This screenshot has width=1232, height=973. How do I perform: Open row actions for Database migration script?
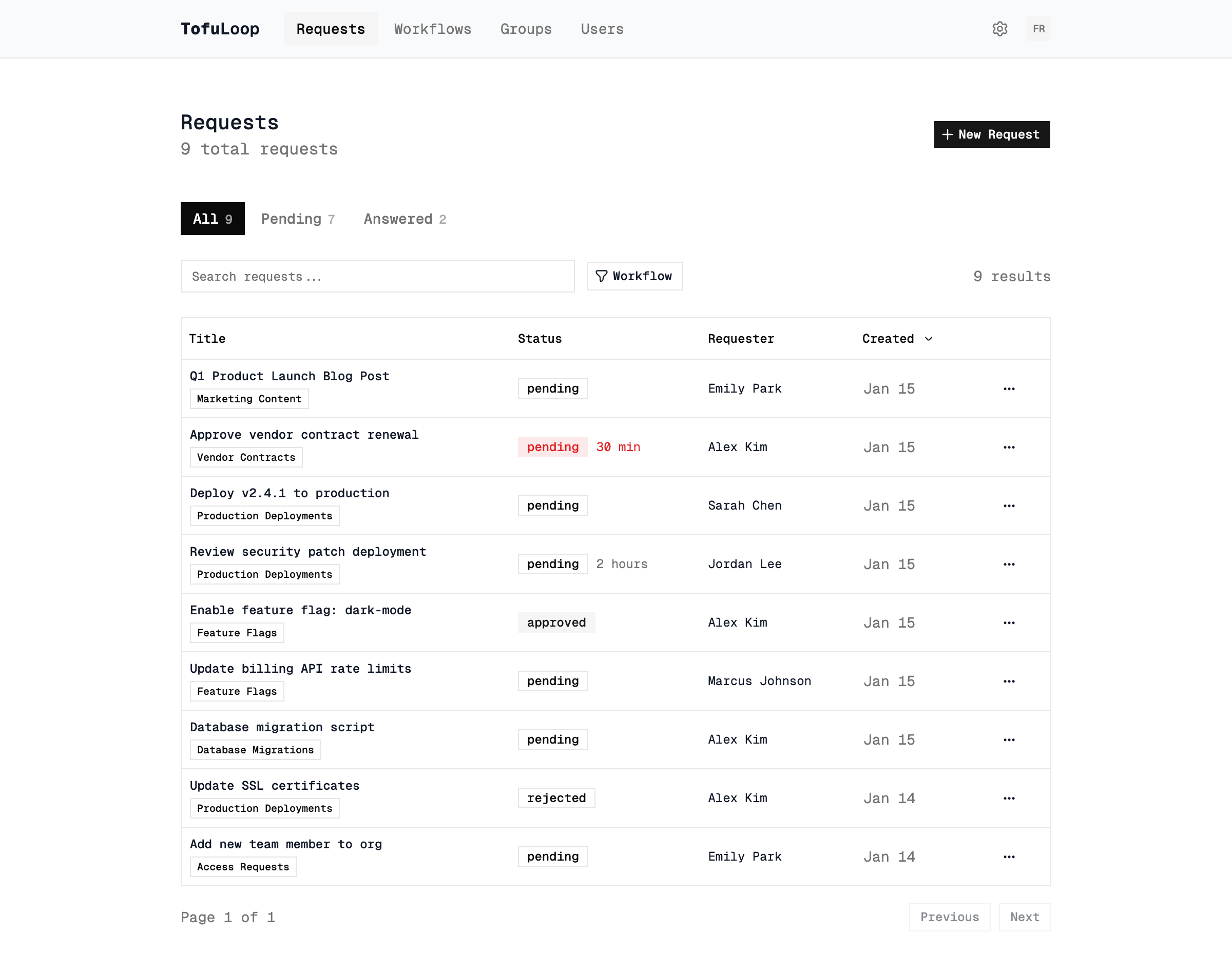coord(1009,740)
